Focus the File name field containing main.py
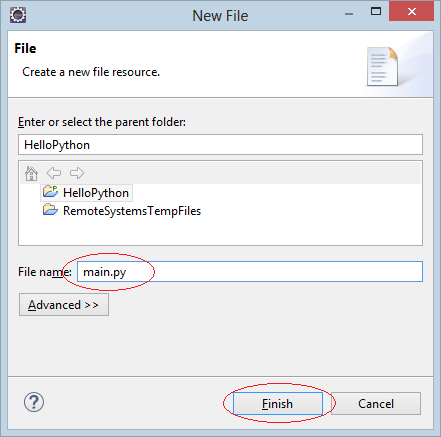Screen dimensions: 441x437 [250, 272]
